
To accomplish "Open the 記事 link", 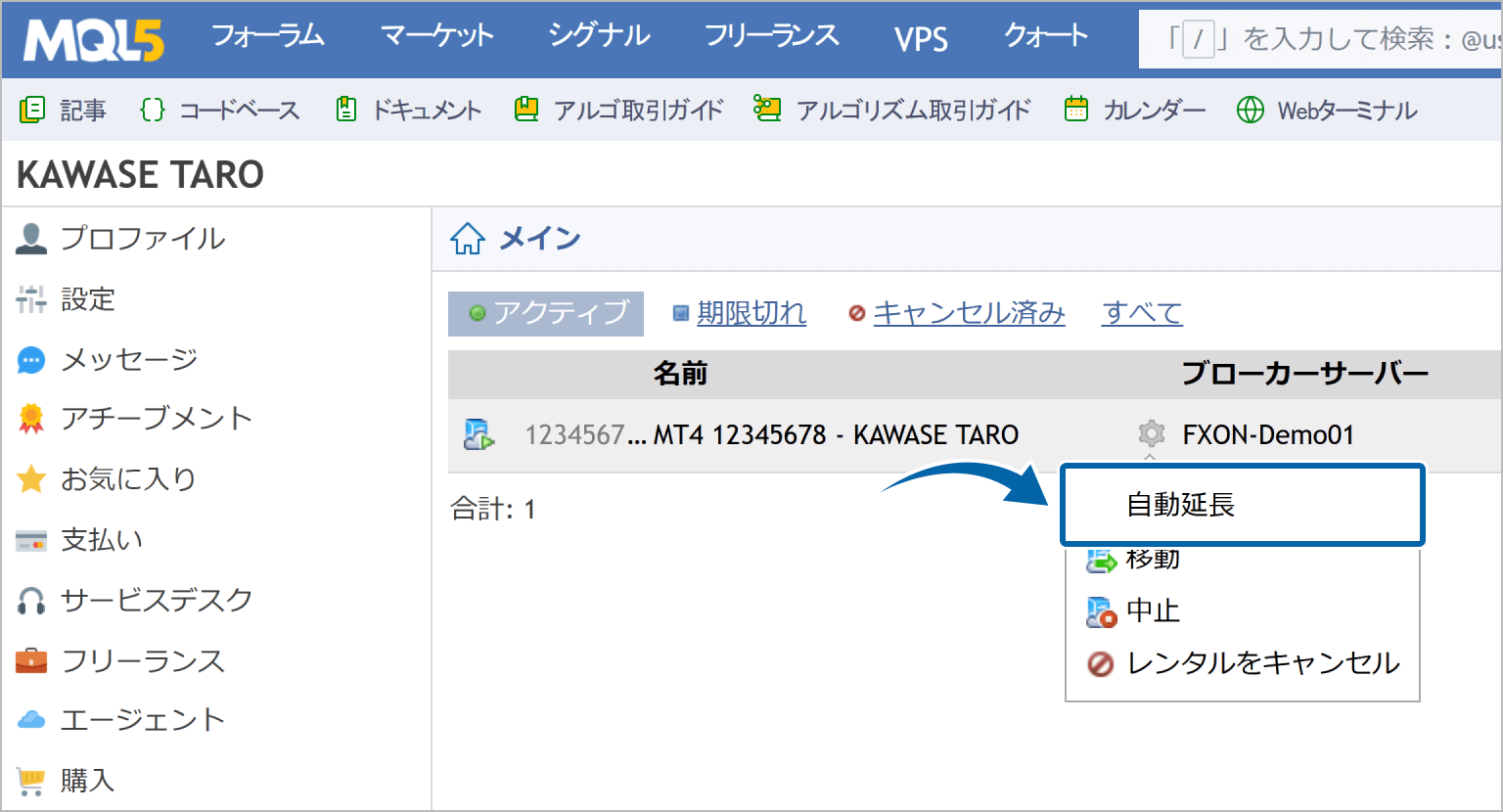I will click(83, 111).
